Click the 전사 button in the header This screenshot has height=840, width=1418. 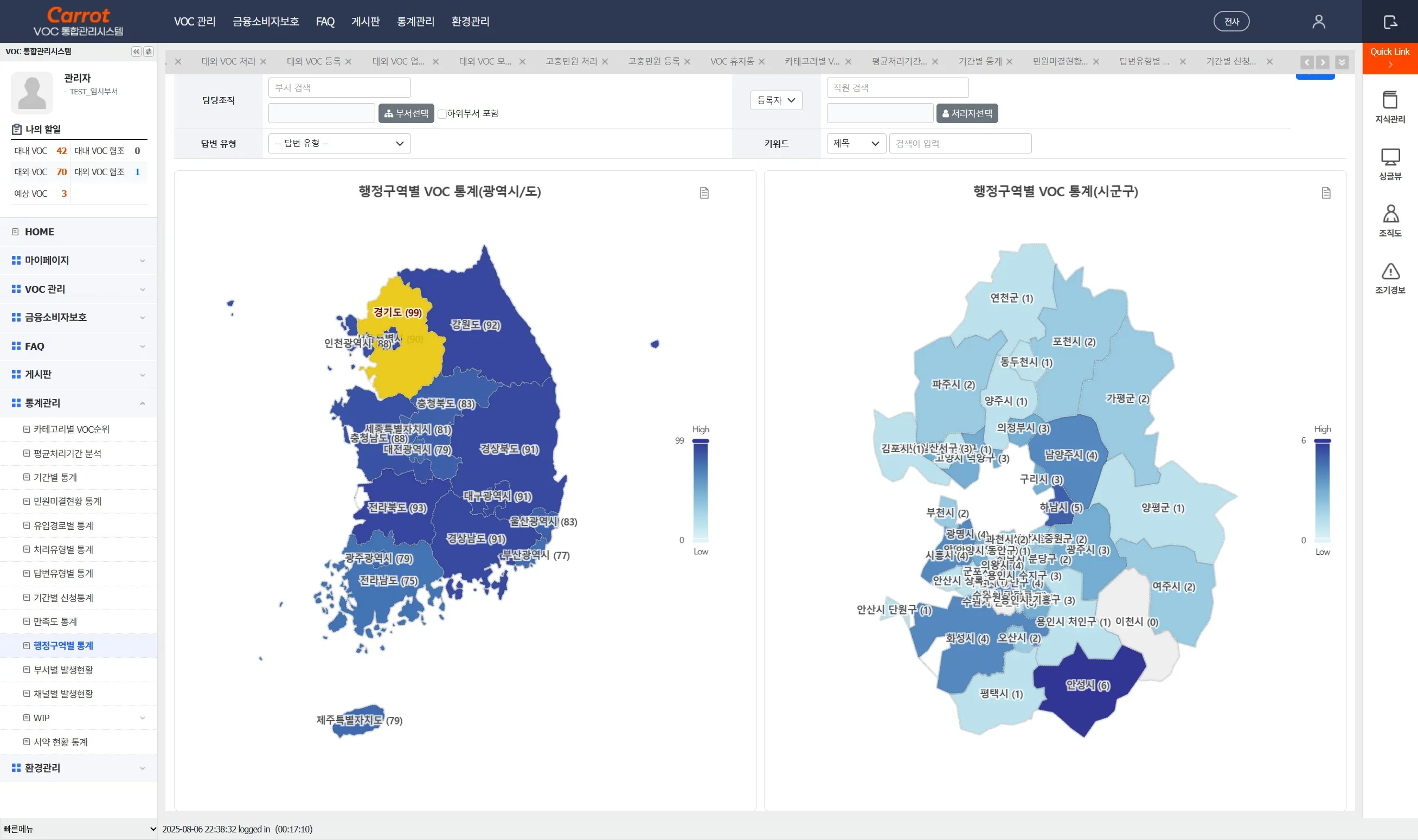pyautogui.click(x=1231, y=22)
